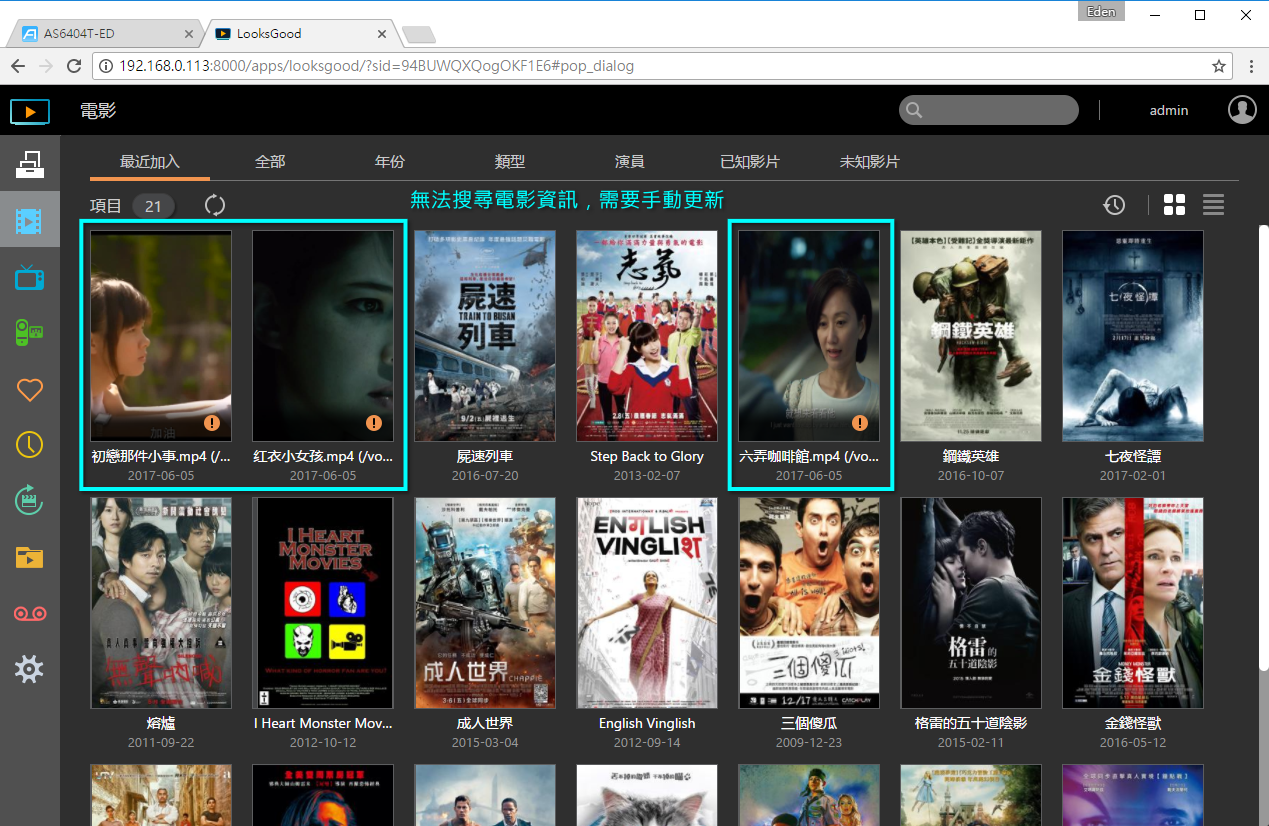The height and width of the screenshot is (826, 1269).
Task: Click date 2016-10-07 under 鋼鐵英雄
Action: pos(971,476)
